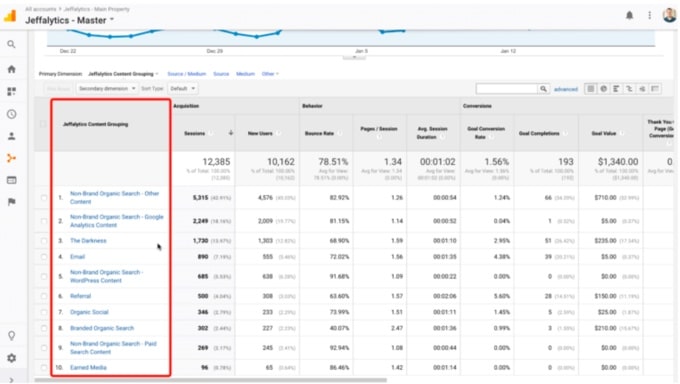Open Acquisition icon in sidebar

[x=12, y=158]
